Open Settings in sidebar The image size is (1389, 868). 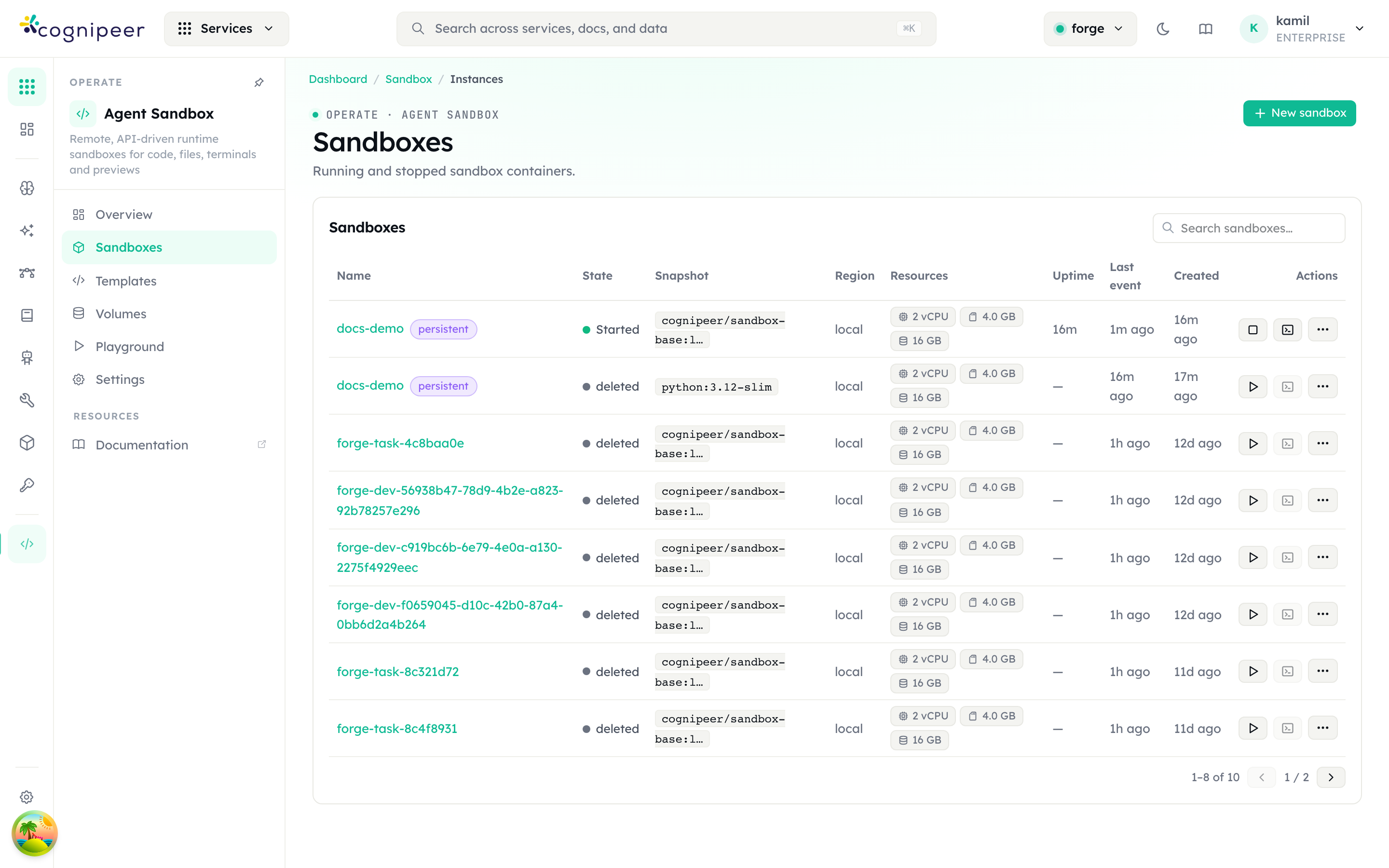[169, 380]
